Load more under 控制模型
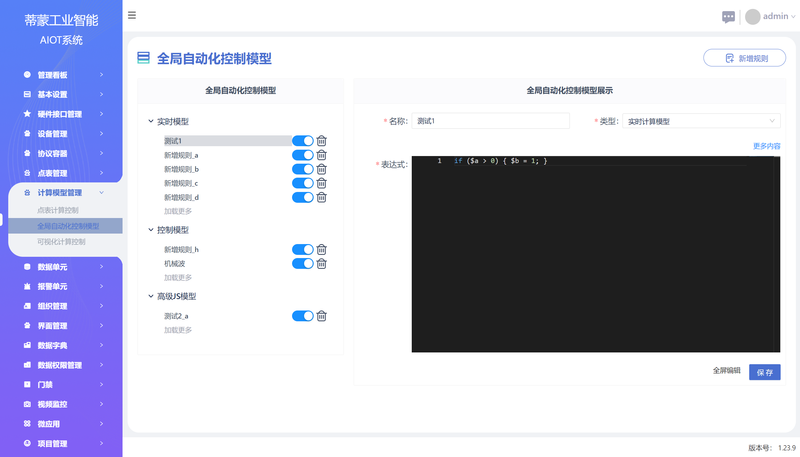This screenshot has height=457, width=800. pos(178,277)
